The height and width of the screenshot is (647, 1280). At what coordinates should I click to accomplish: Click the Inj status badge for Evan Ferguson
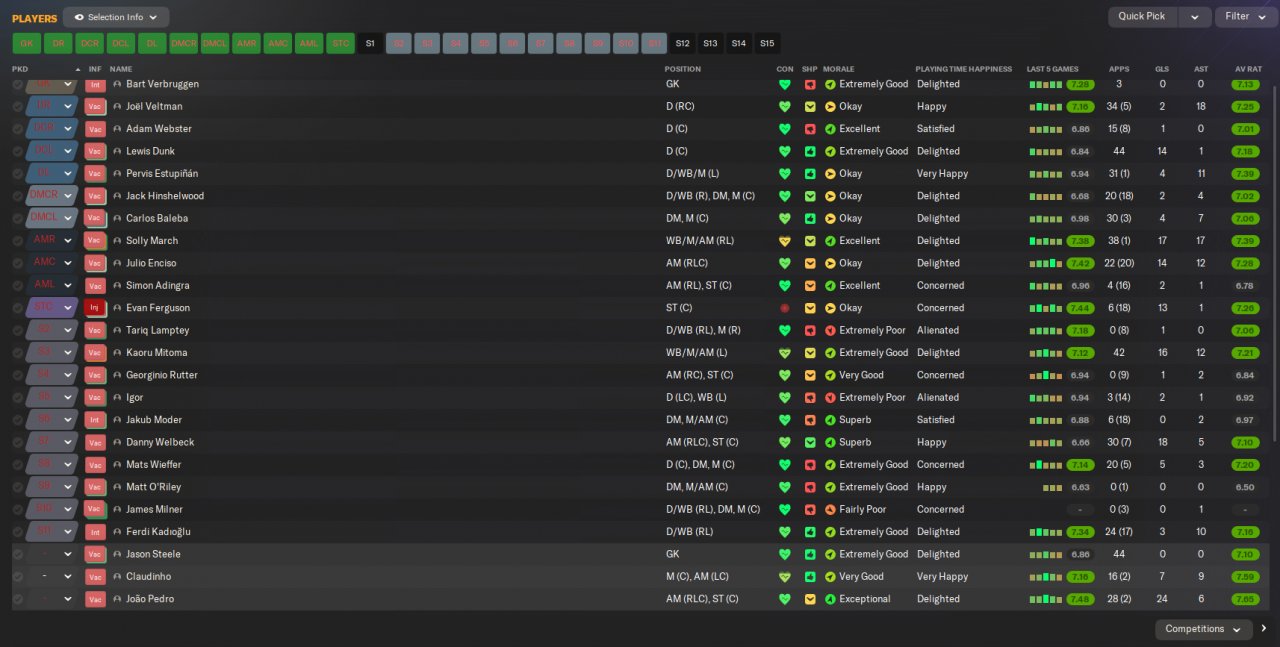[95, 308]
